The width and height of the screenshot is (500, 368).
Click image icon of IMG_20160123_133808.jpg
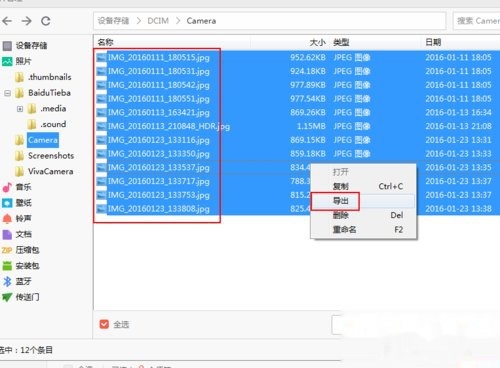pos(101,209)
